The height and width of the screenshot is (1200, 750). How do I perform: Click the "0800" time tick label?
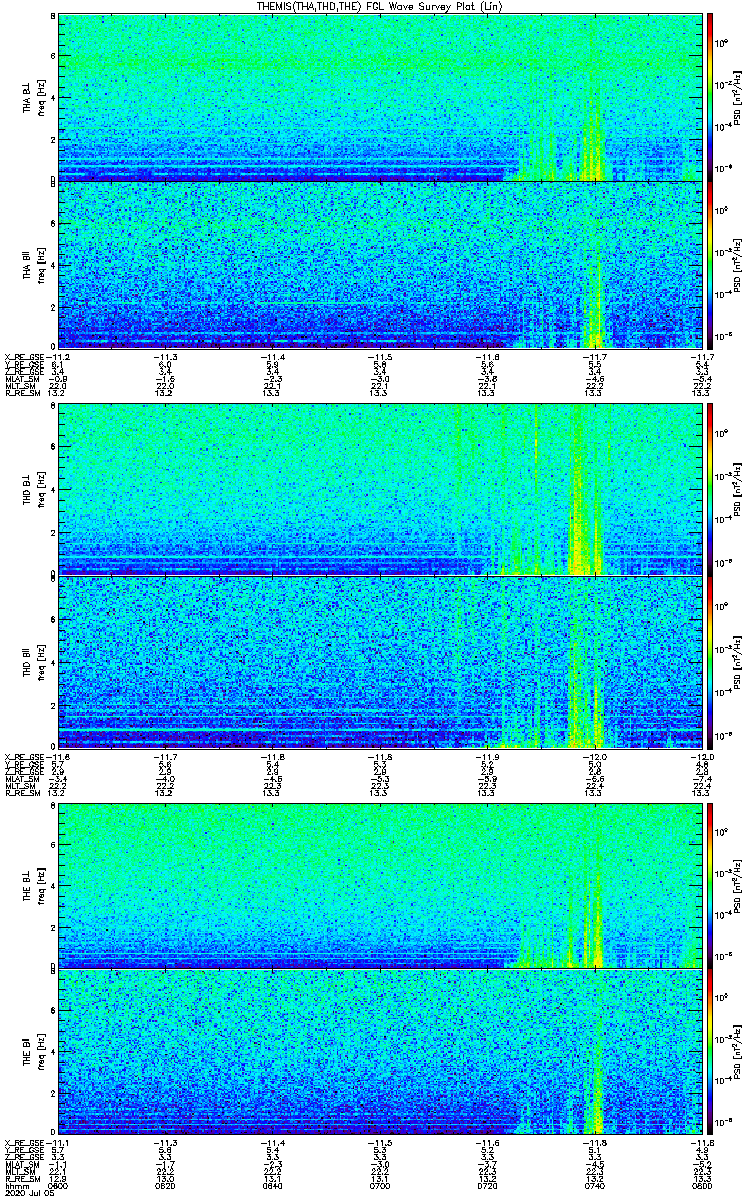(x=701, y=1186)
